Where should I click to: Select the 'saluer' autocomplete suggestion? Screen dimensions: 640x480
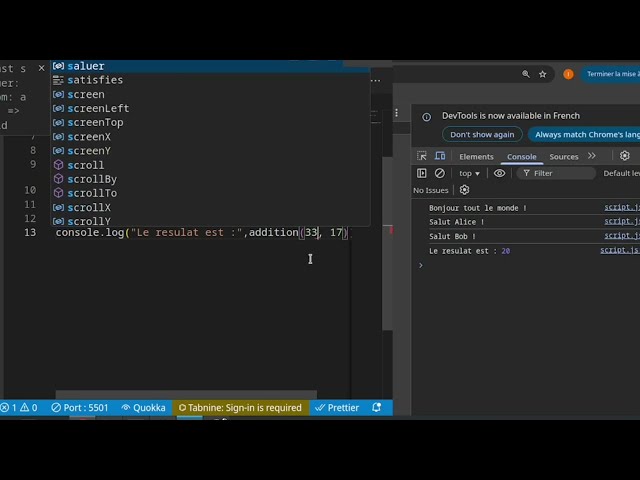point(210,66)
